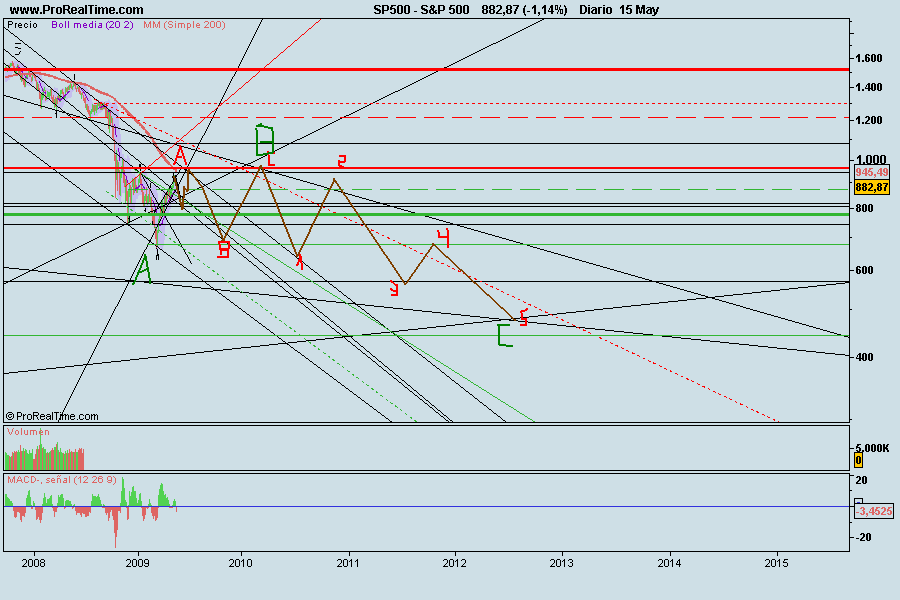Click the 945,49 moving average price tag
This screenshot has width=900, height=600.
[x=871, y=172]
